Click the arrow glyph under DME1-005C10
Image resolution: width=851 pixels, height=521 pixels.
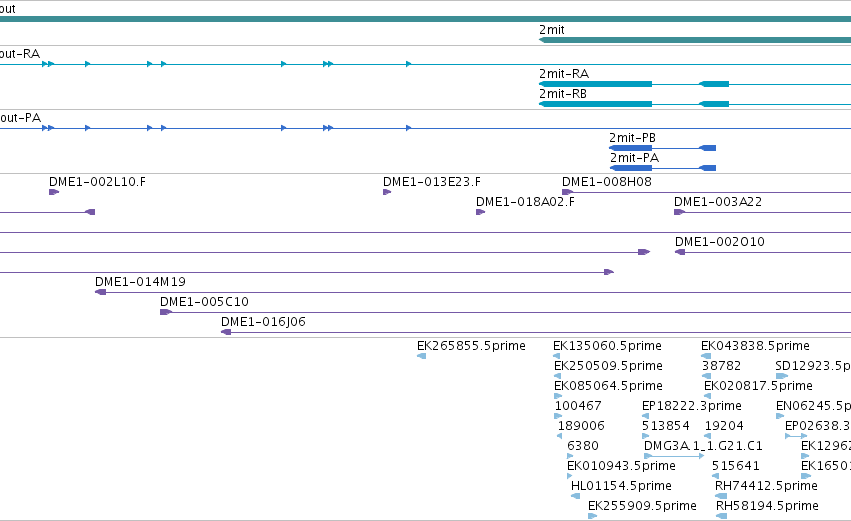166,312
